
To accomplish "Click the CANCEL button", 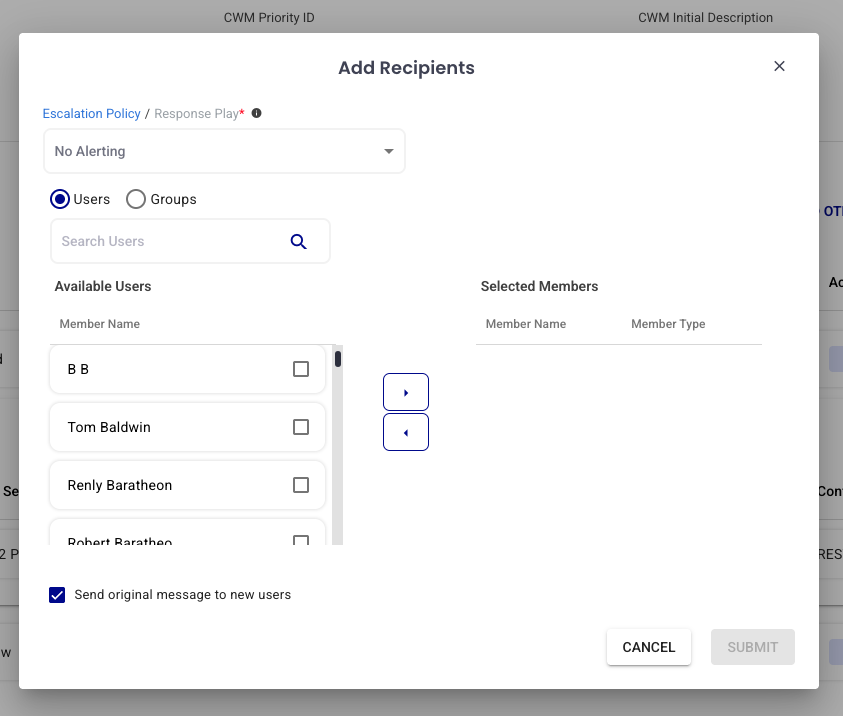I will [x=649, y=647].
